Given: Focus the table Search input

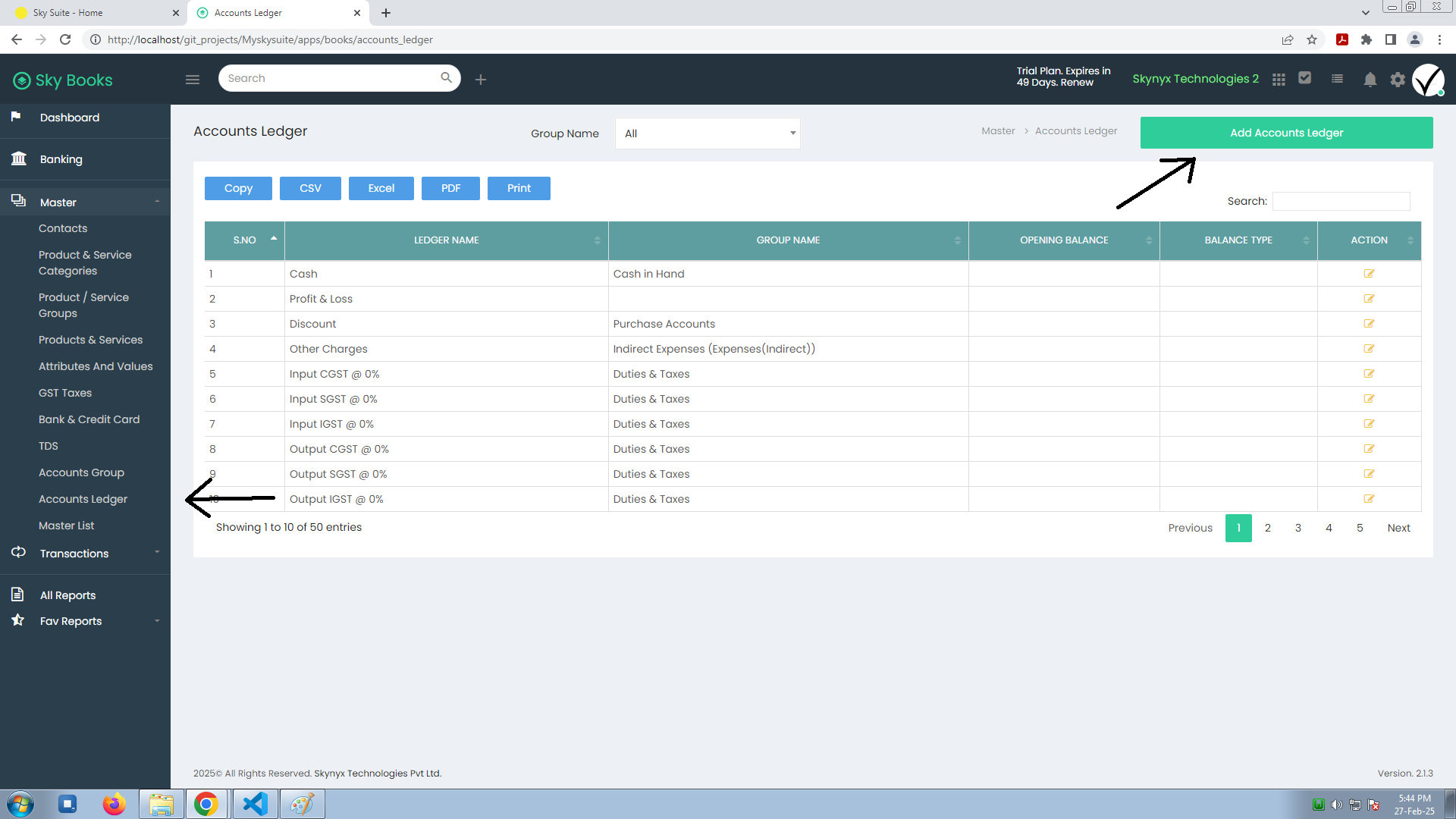Looking at the screenshot, I should pos(1341,201).
